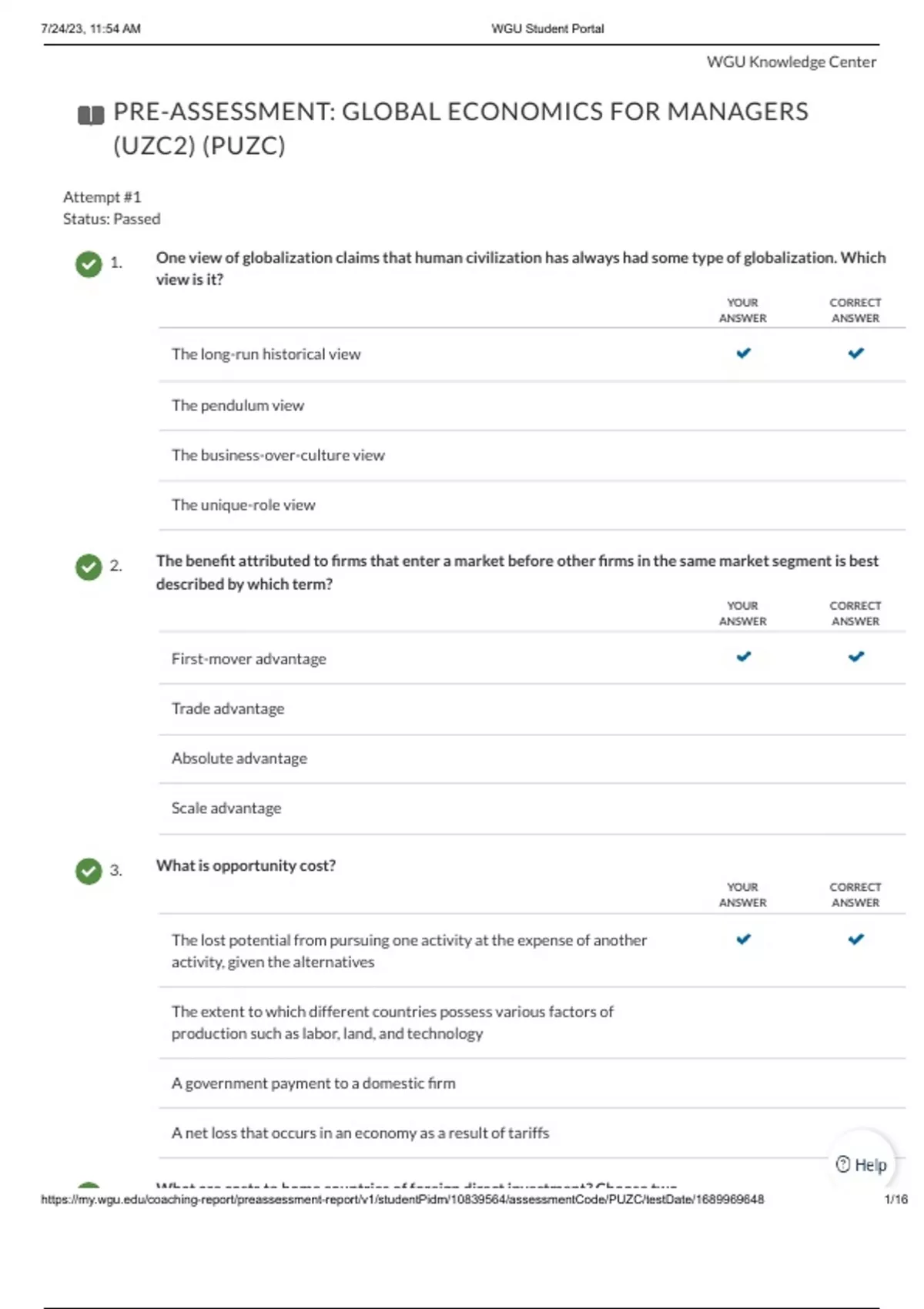Select "The pendulum view" answer option
The height and width of the screenshot is (1309, 924).
tap(238, 406)
